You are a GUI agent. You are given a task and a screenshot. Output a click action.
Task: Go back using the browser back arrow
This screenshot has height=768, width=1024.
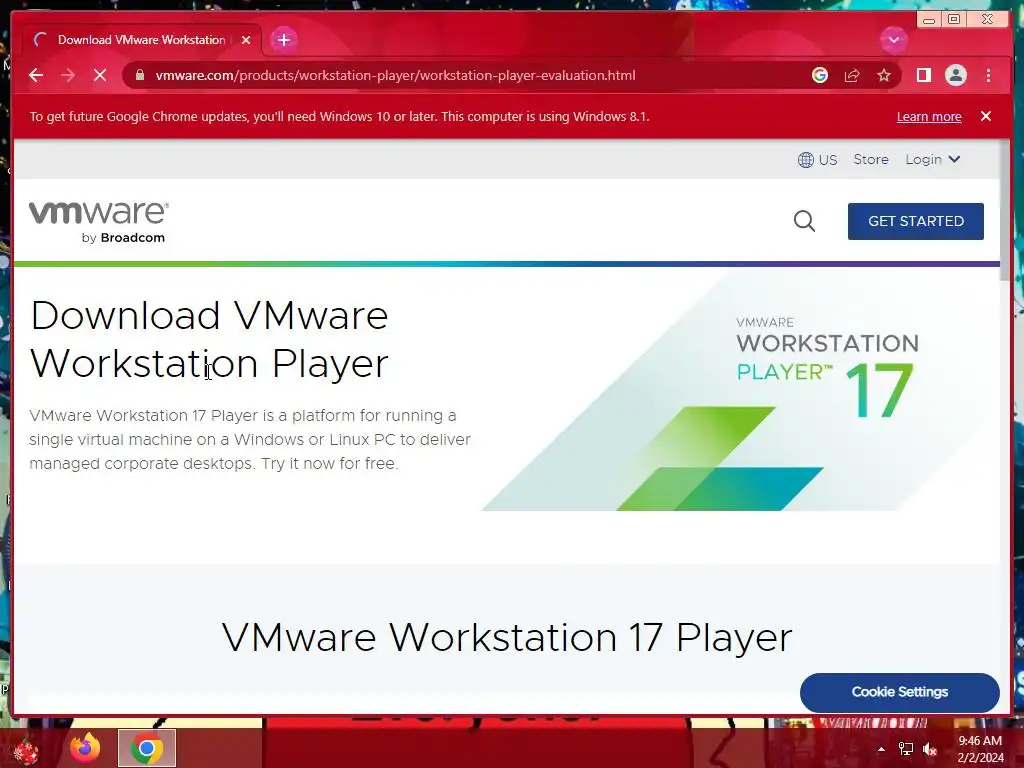(36, 75)
